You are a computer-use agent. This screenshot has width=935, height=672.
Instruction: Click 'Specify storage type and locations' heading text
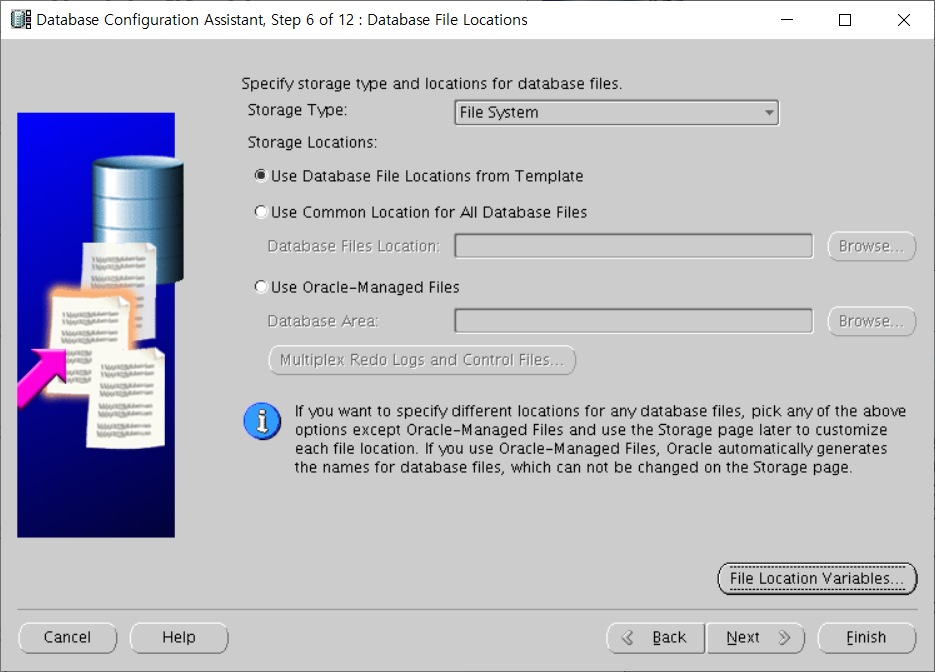pos(432,84)
